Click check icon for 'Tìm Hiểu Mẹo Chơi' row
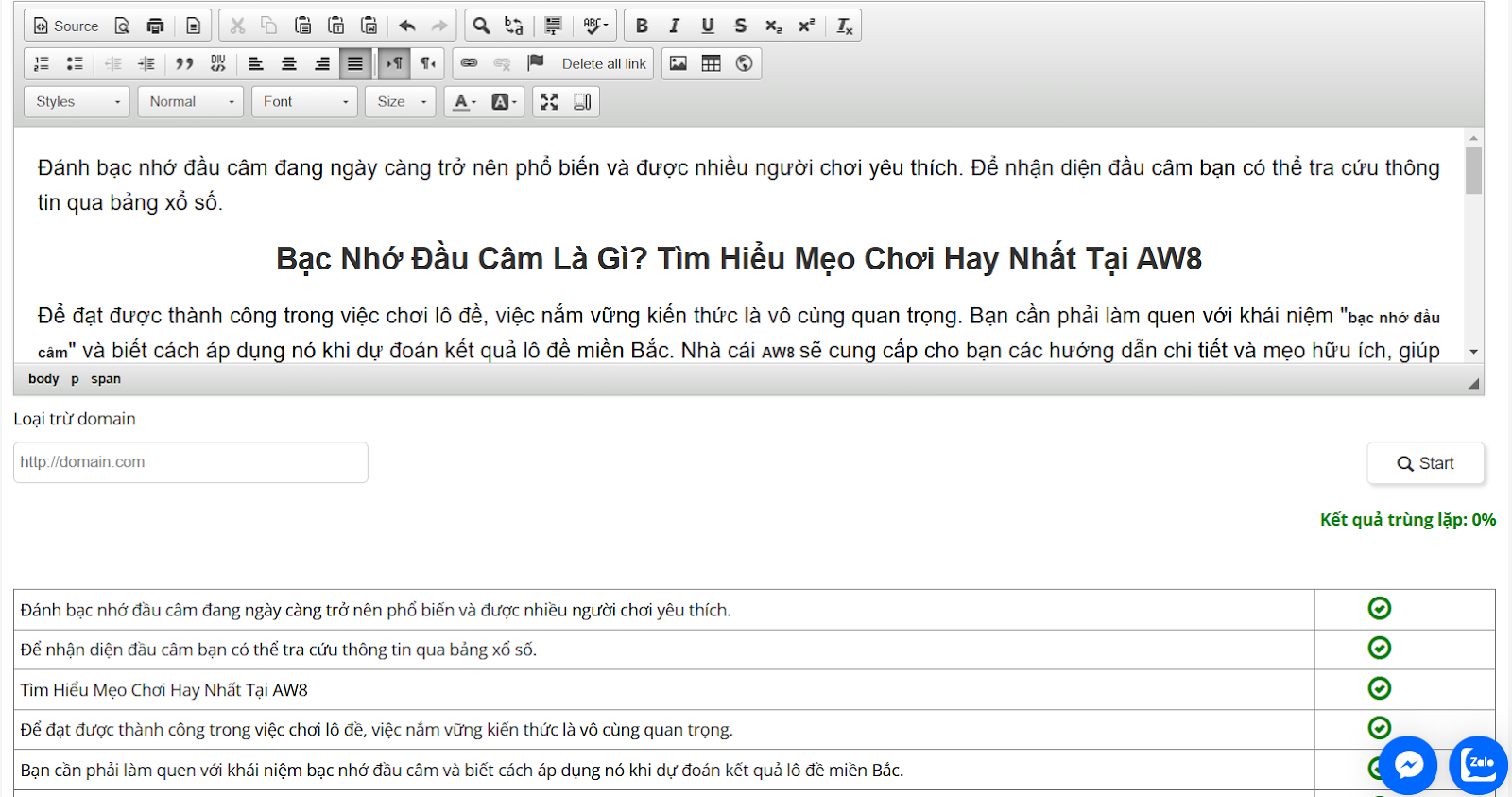This screenshot has height=797, width=1512. 1380,688
